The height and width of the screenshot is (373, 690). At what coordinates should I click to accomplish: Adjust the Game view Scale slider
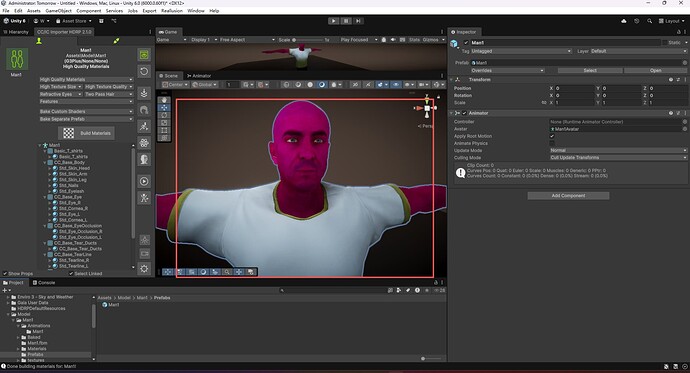pos(307,40)
